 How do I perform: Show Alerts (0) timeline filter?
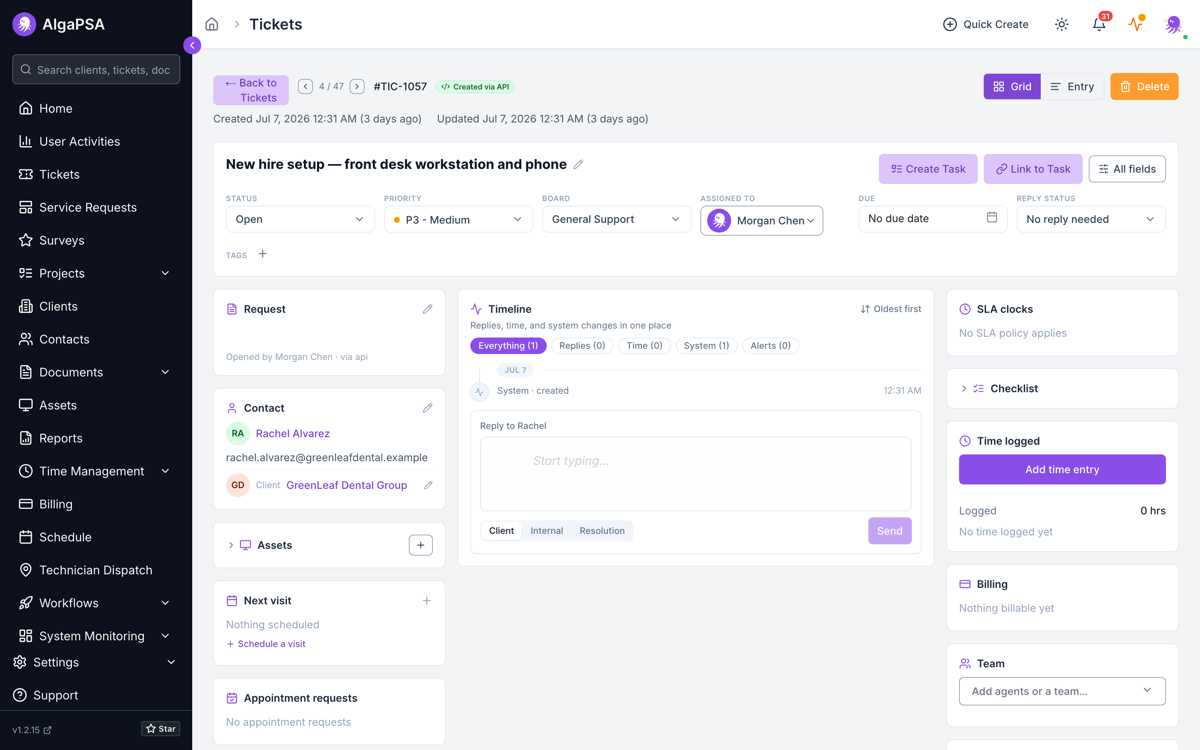coord(770,346)
